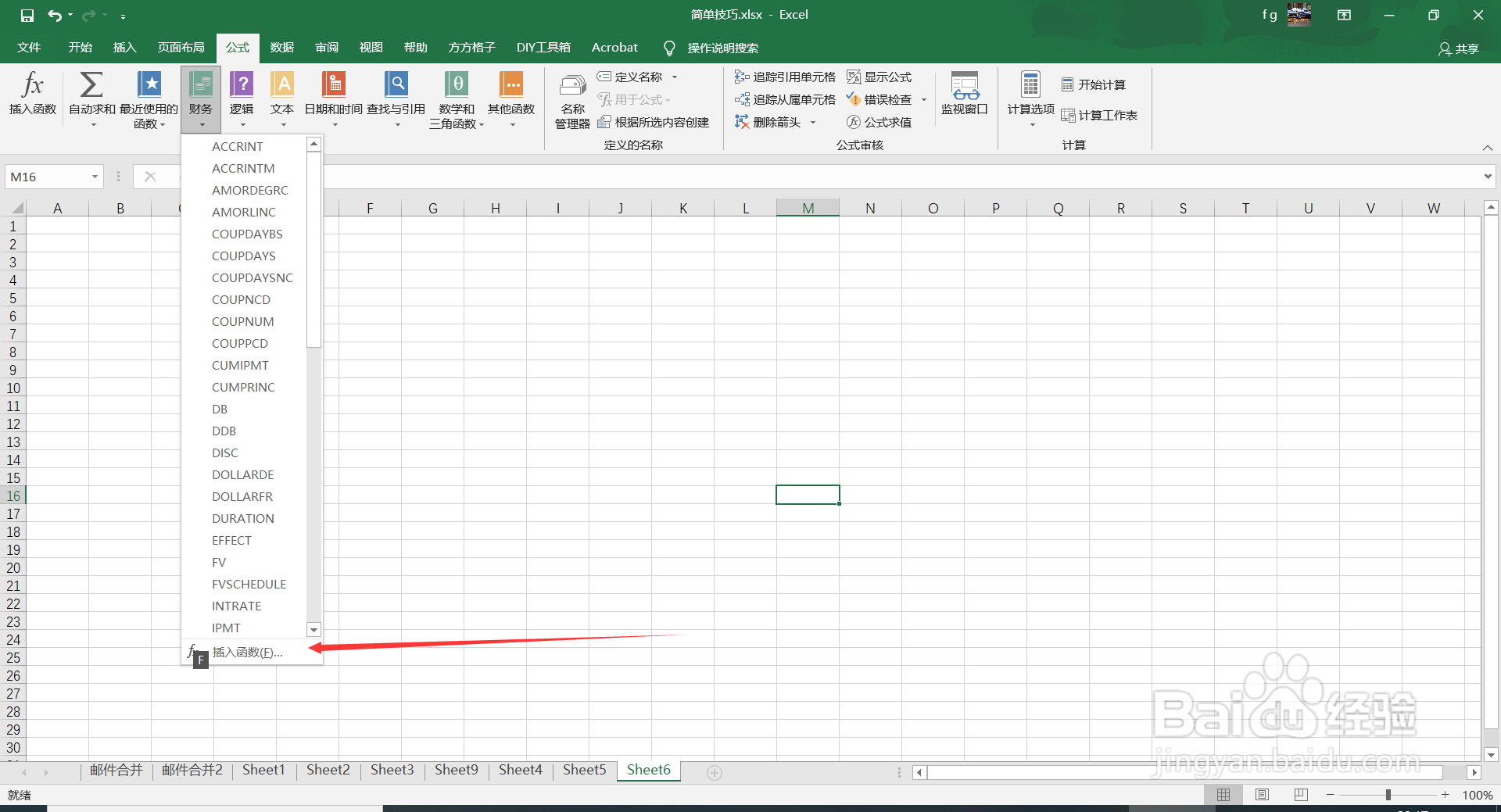Click the Save icon in quick access toolbar
Viewport: 1501px width, 812px height.
(27, 15)
